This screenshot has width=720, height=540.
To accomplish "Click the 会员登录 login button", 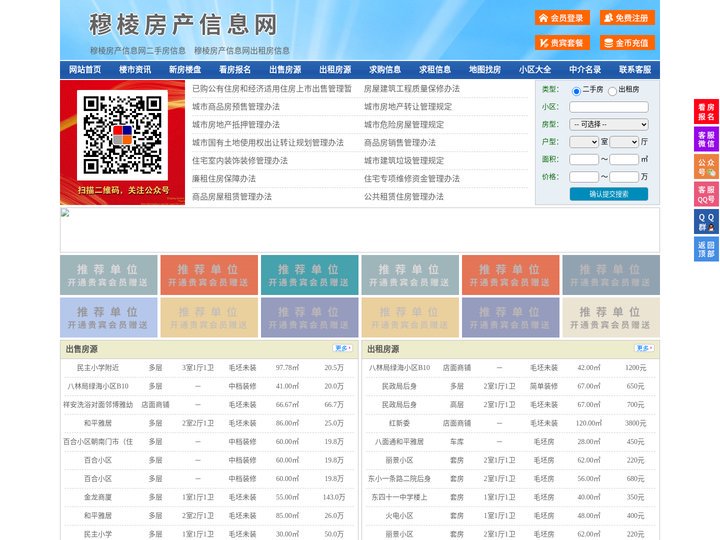I will point(562,18).
